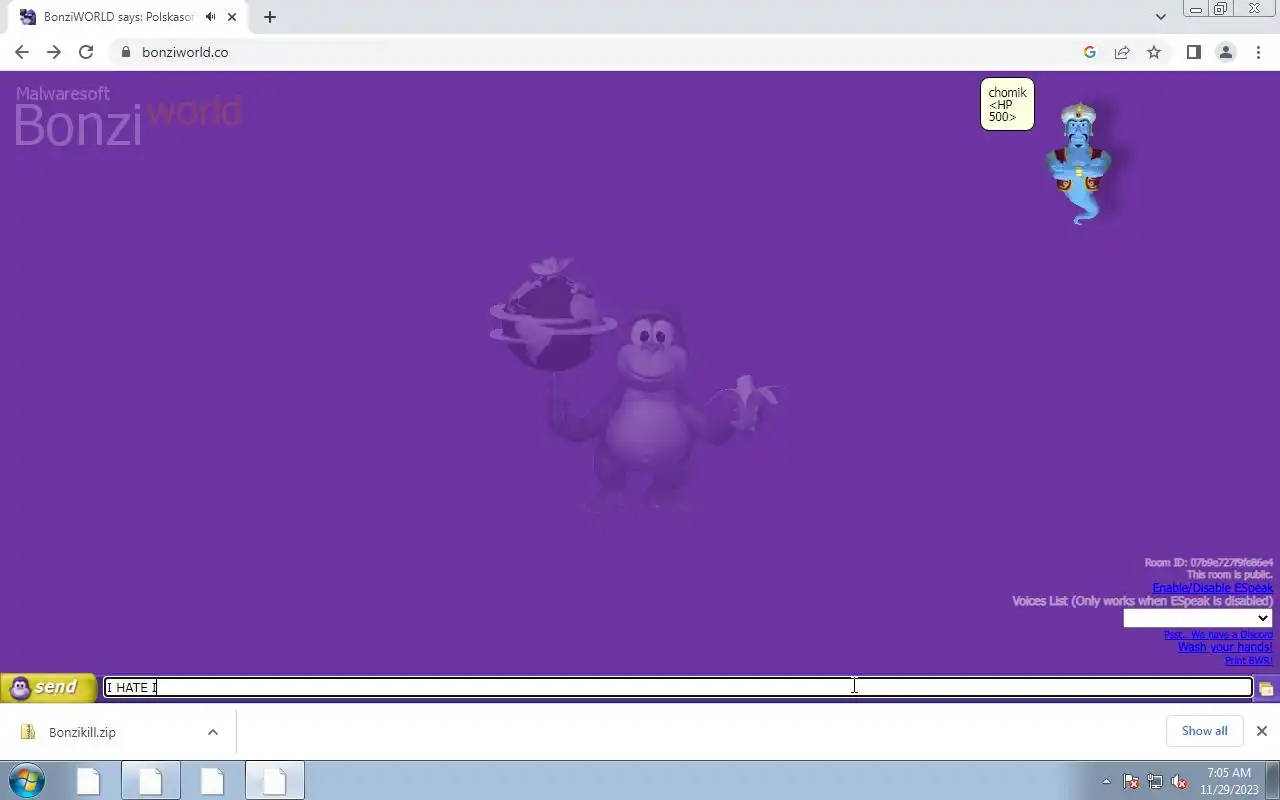Go back with the browser back arrow
1280x800 pixels.
tap(22, 52)
